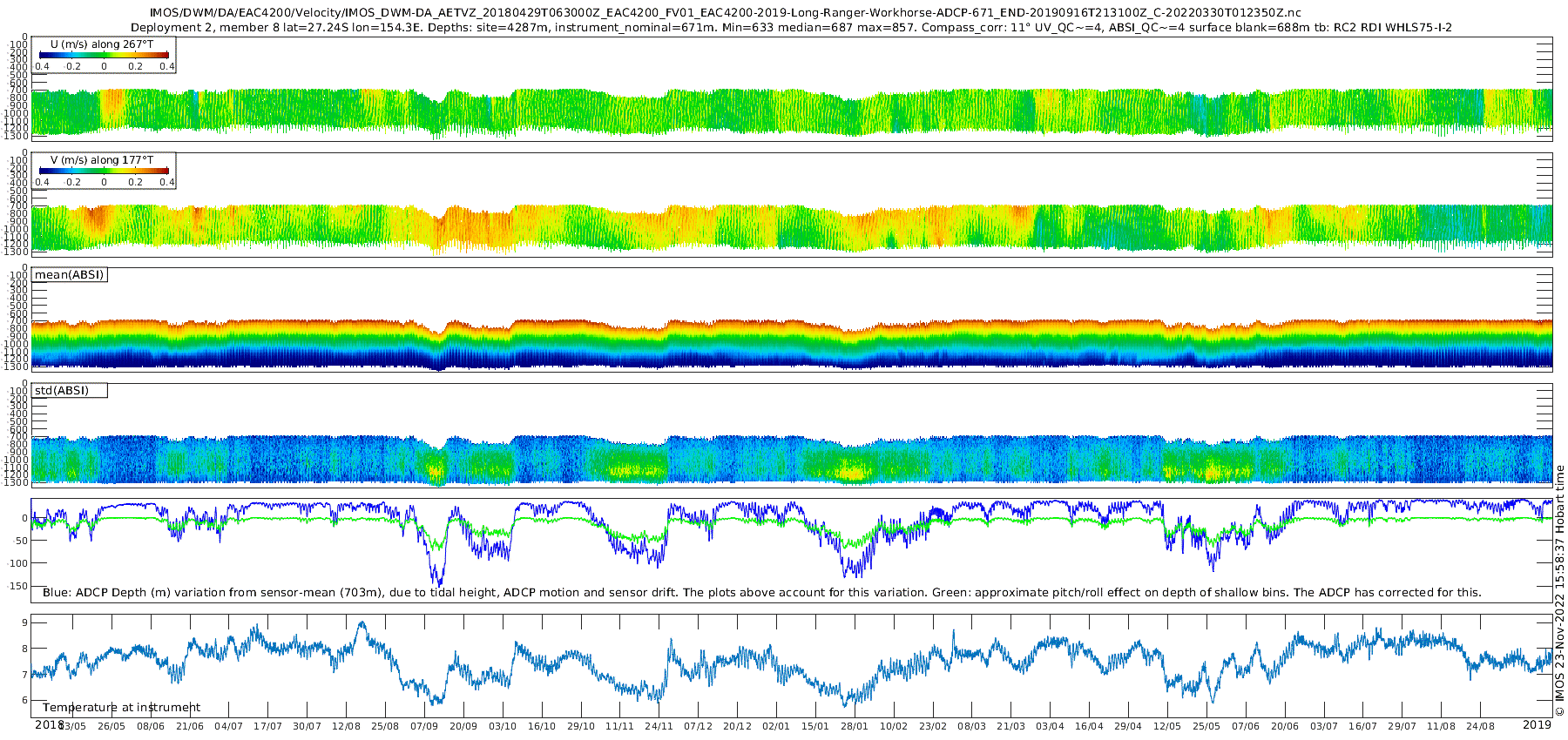
Task: Click the 24/08 date tick label
Action: [x=1481, y=726]
